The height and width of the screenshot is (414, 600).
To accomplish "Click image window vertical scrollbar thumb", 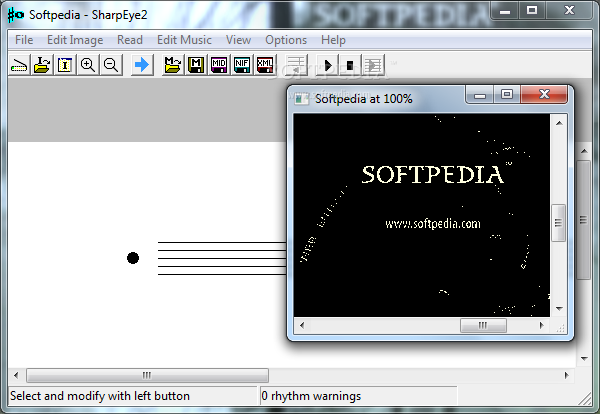I will tap(559, 223).
